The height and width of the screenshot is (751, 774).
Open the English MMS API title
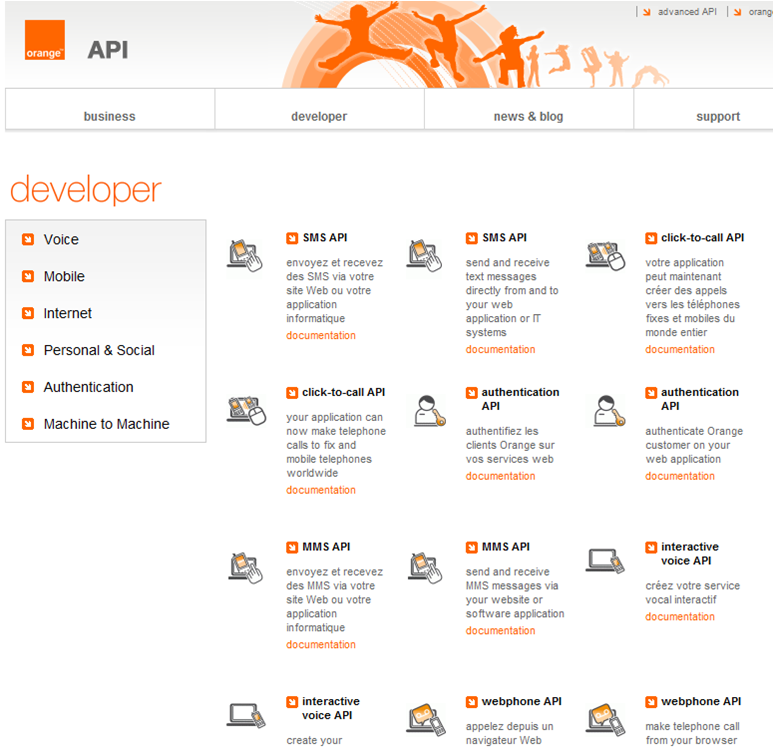pos(506,547)
